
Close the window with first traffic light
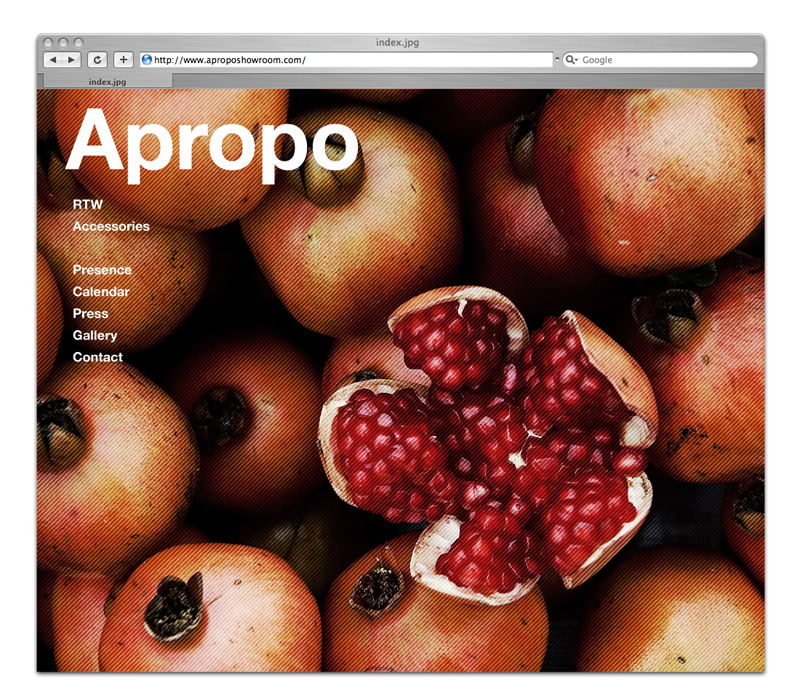(x=48, y=42)
